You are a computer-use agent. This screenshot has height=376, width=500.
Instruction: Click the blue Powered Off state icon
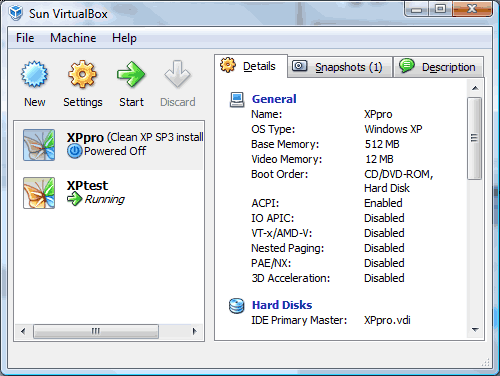[74, 151]
